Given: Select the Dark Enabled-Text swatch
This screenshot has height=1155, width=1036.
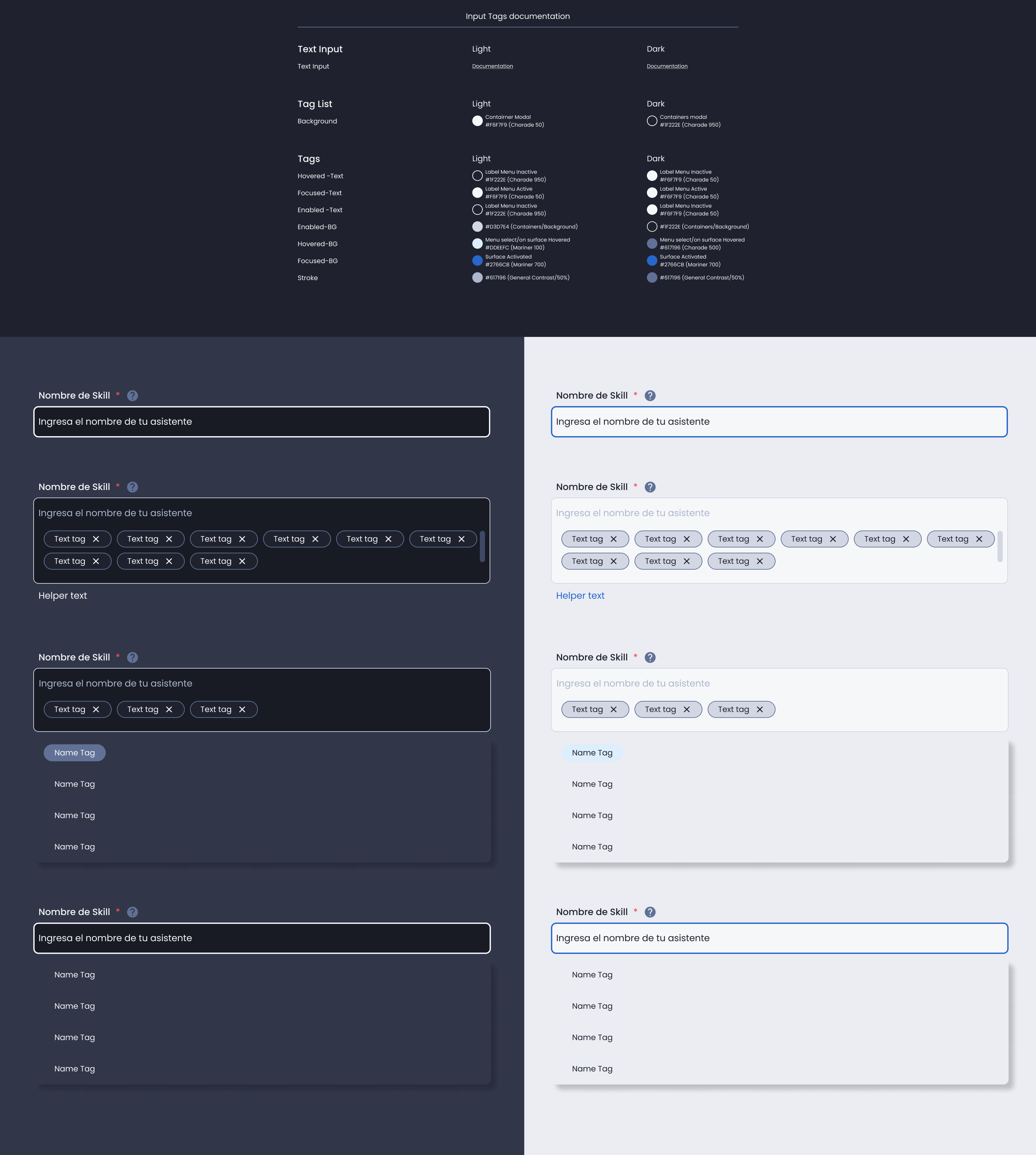Looking at the screenshot, I should [x=652, y=210].
